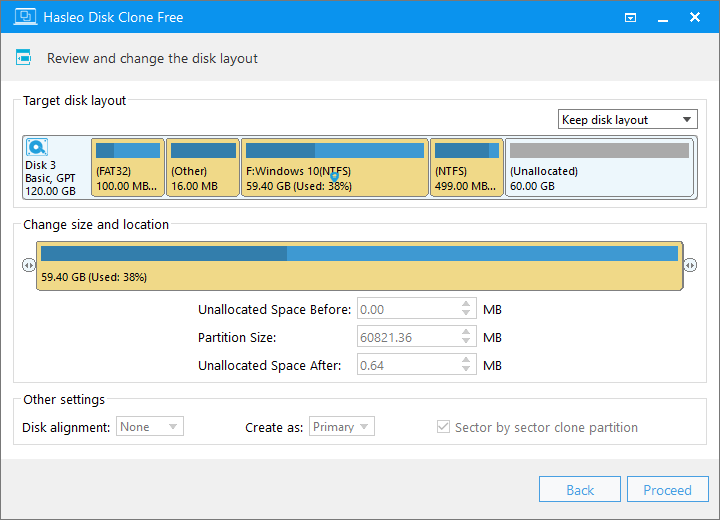Screen dimensions: 720x520
Task: Click the left partition resize handle
Action: 28,265
